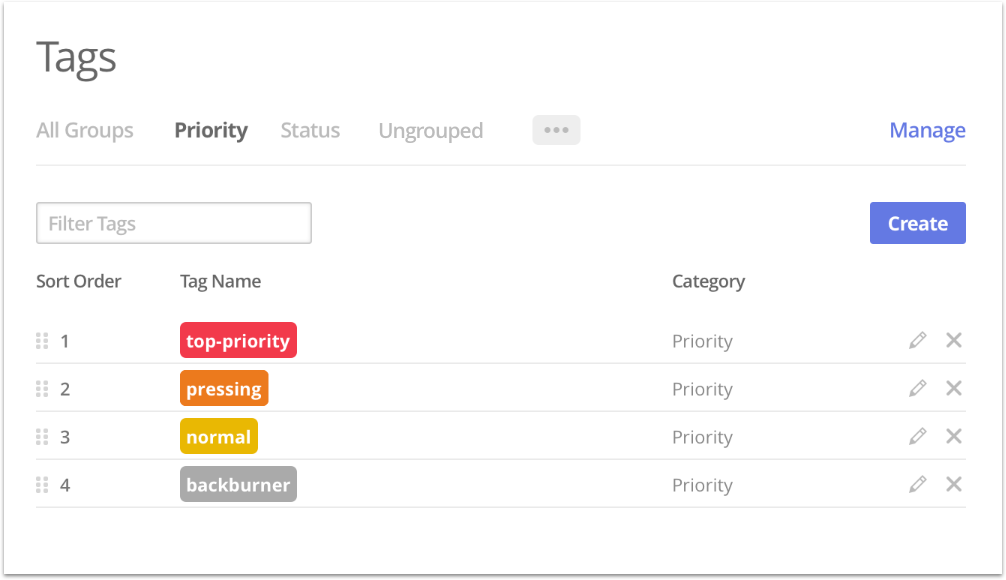This screenshot has width=1006, height=580.
Task: Click the Create button
Action: click(x=917, y=224)
